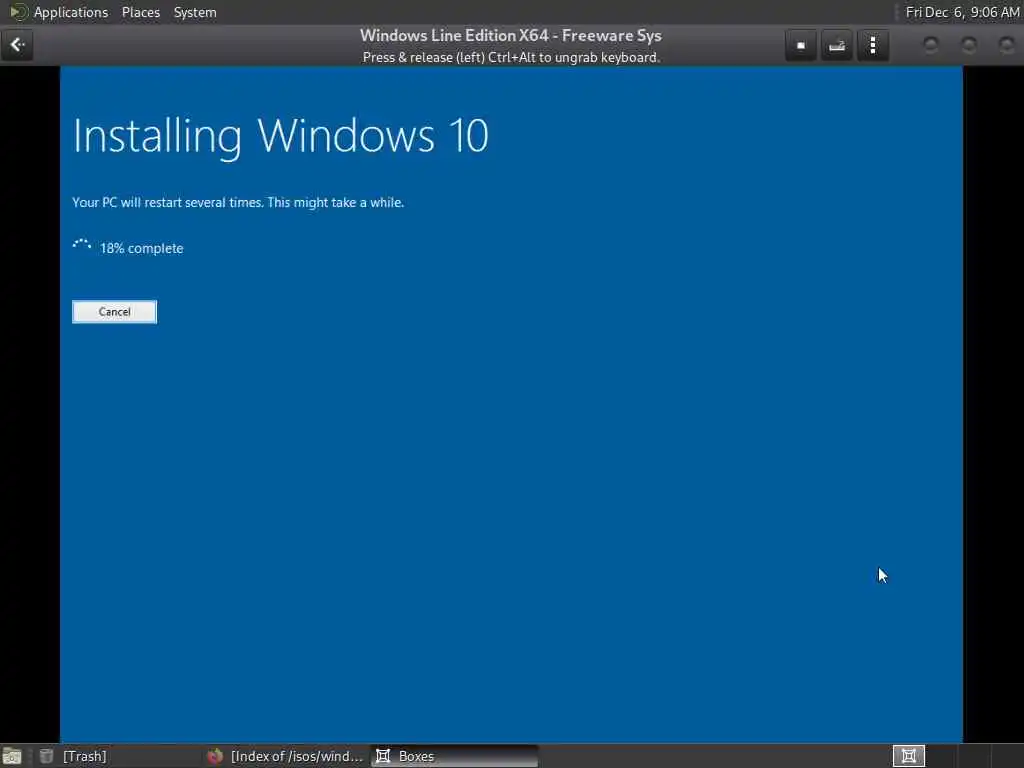Open the System menu
Image resolution: width=1024 pixels, height=768 pixels.
click(x=195, y=12)
